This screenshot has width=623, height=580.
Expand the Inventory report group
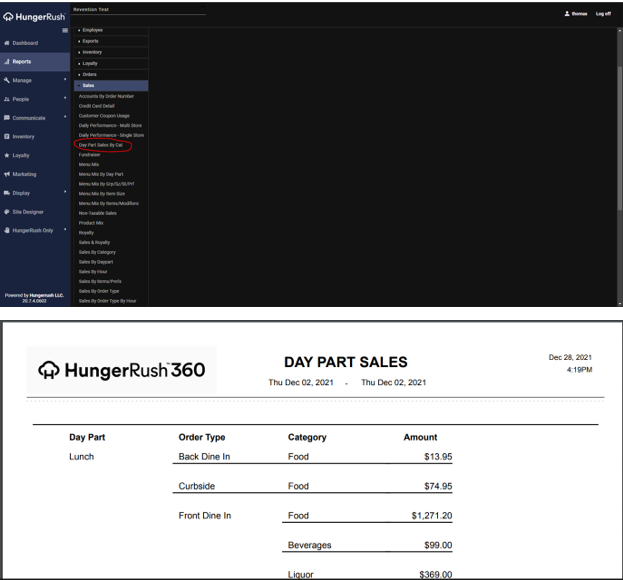111,52
